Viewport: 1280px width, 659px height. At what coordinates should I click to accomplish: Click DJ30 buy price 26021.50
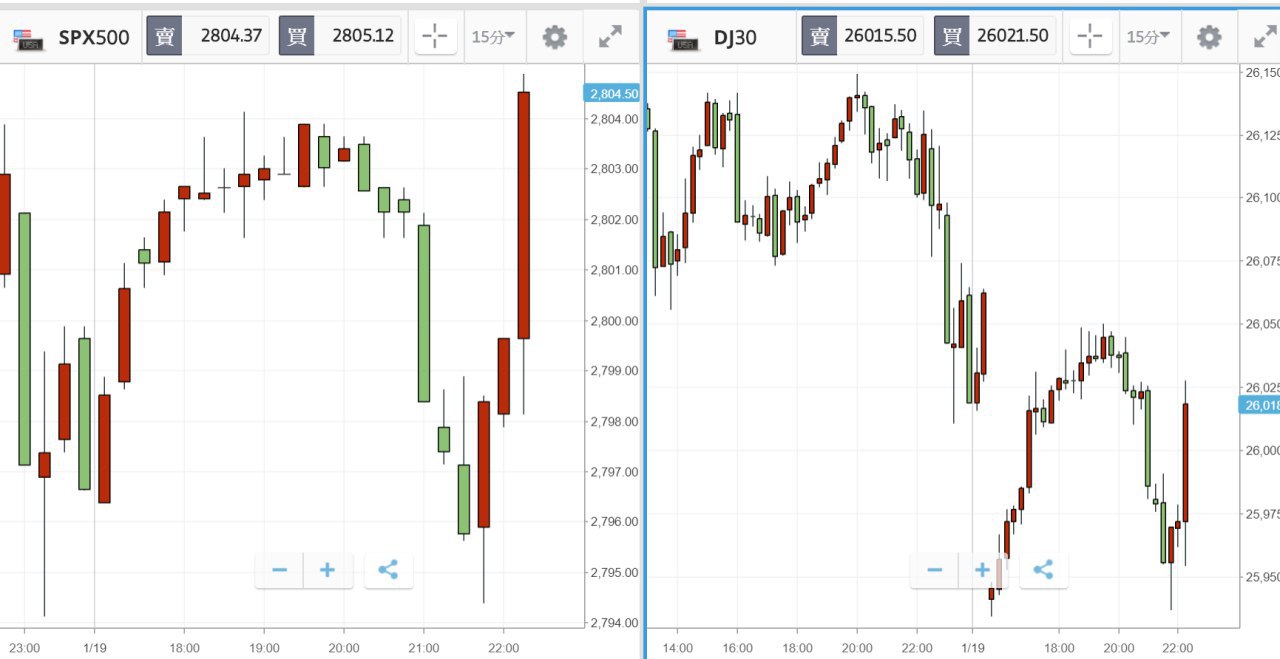tap(1012, 36)
